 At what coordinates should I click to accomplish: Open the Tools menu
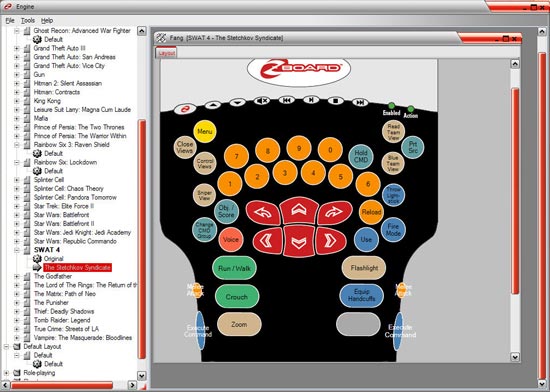(x=27, y=20)
